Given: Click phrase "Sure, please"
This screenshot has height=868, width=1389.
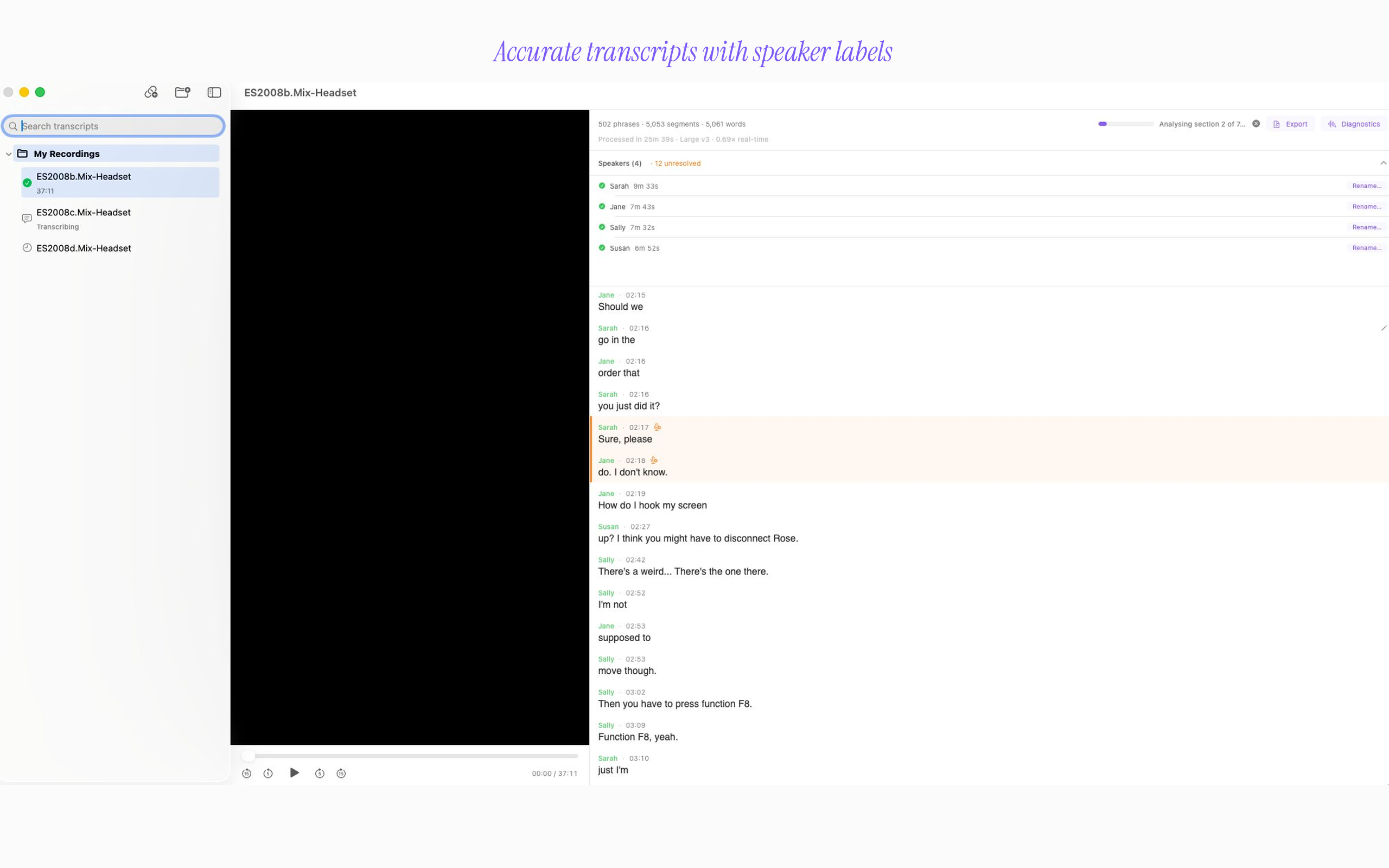Looking at the screenshot, I should (625, 439).
